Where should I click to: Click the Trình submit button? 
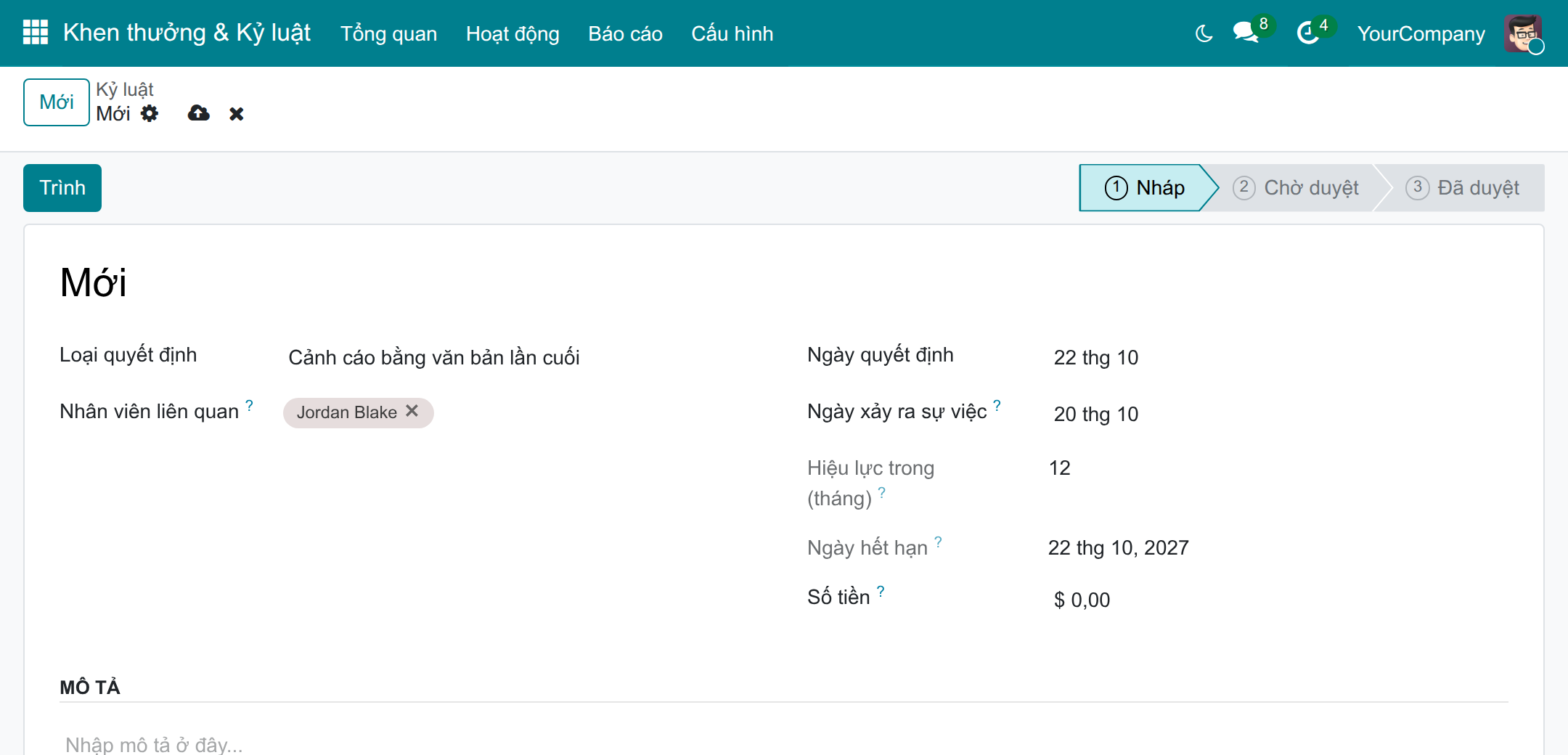[62, 188]
